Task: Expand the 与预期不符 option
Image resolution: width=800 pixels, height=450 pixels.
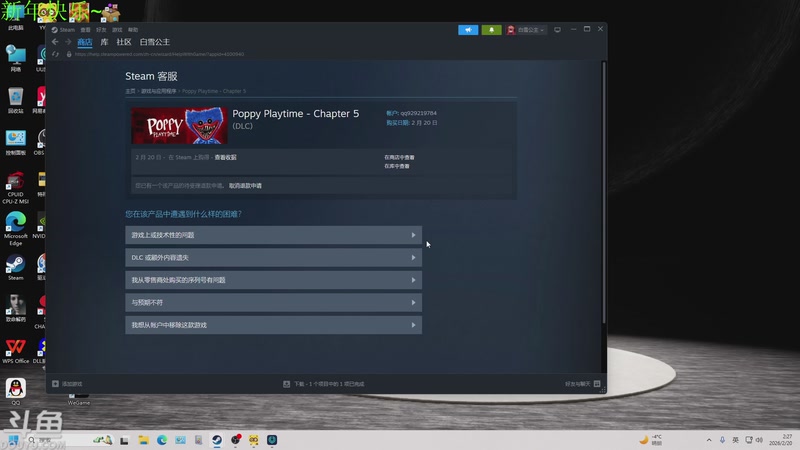Action: 273,303
